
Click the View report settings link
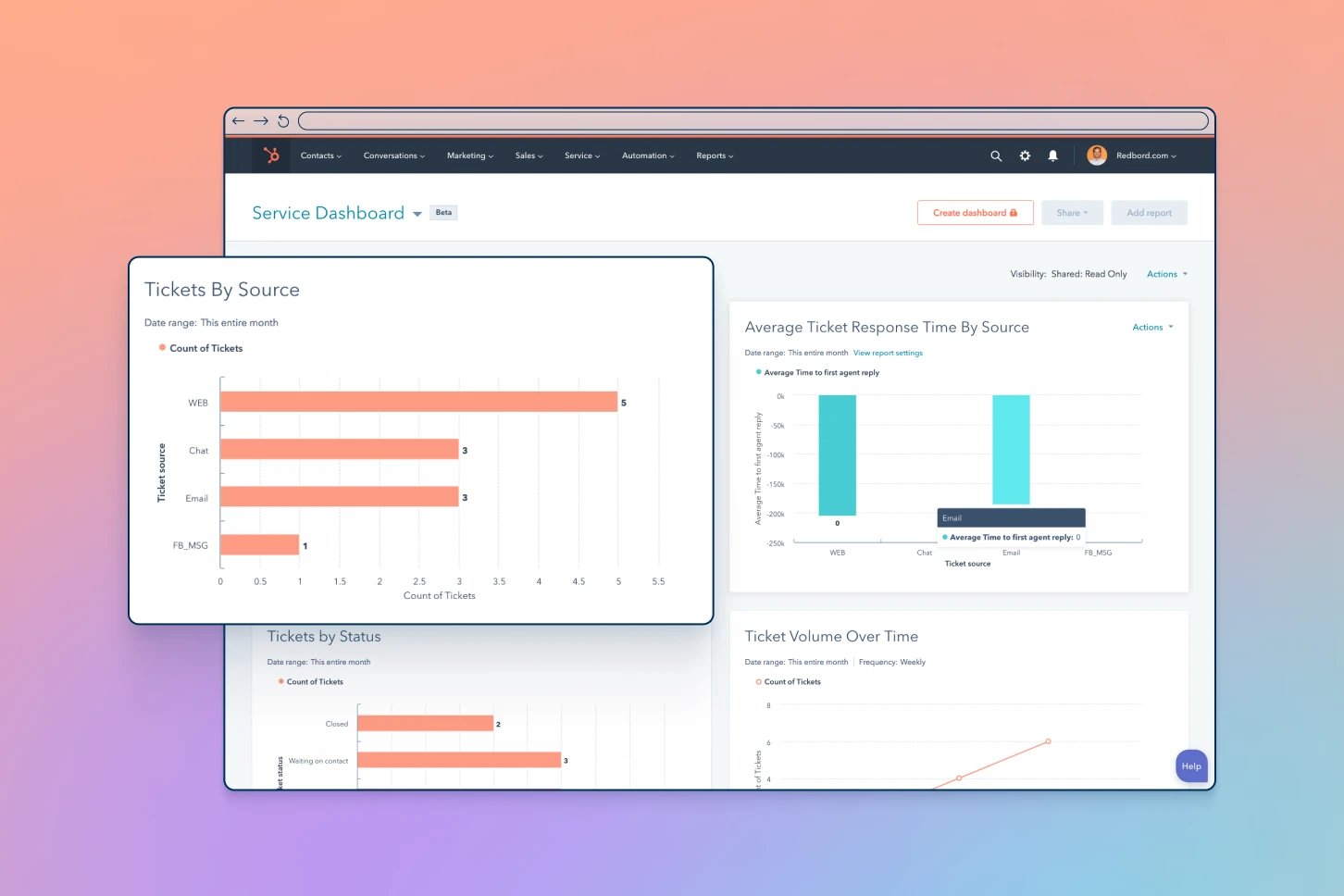point(888,353)
